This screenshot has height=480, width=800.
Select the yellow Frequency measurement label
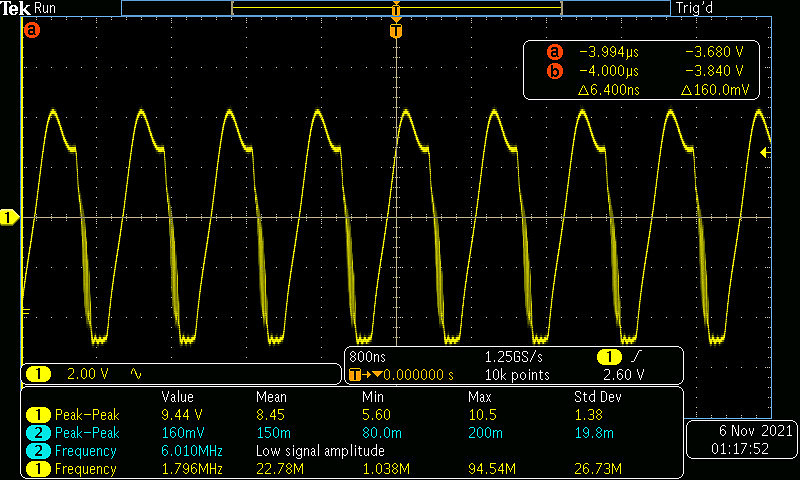[85, 469]
